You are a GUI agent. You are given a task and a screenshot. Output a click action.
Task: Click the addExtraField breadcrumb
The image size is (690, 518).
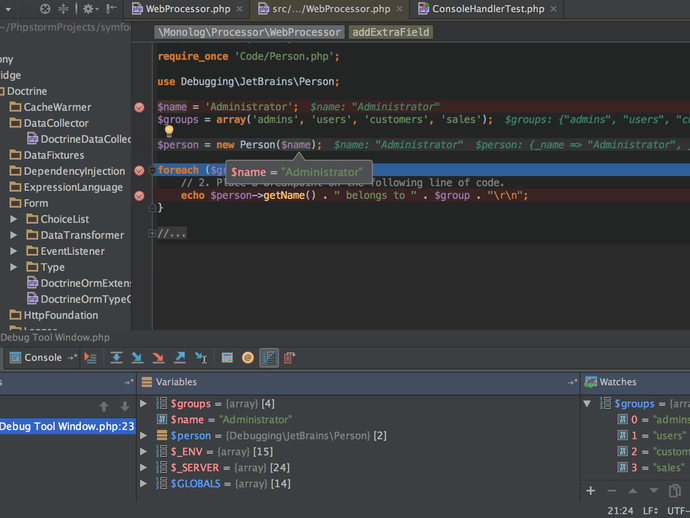pos(391,32)
